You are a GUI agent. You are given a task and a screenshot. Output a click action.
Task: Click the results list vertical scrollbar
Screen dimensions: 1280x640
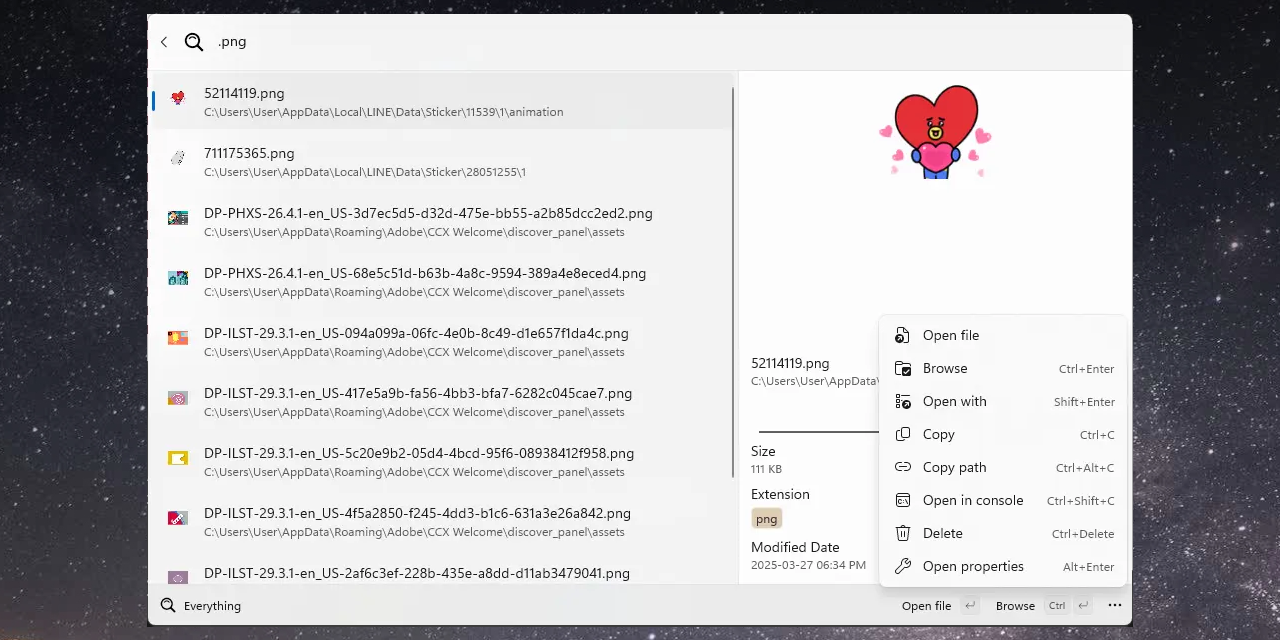click(735, 282)
